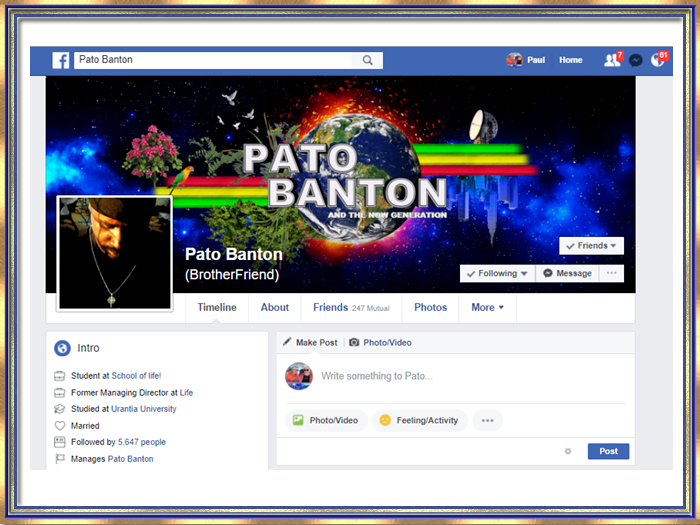Screen dimensions: 700x525
Task: Switch to the Photos tab
Action: pyautogui.click(x=430, y=308)
